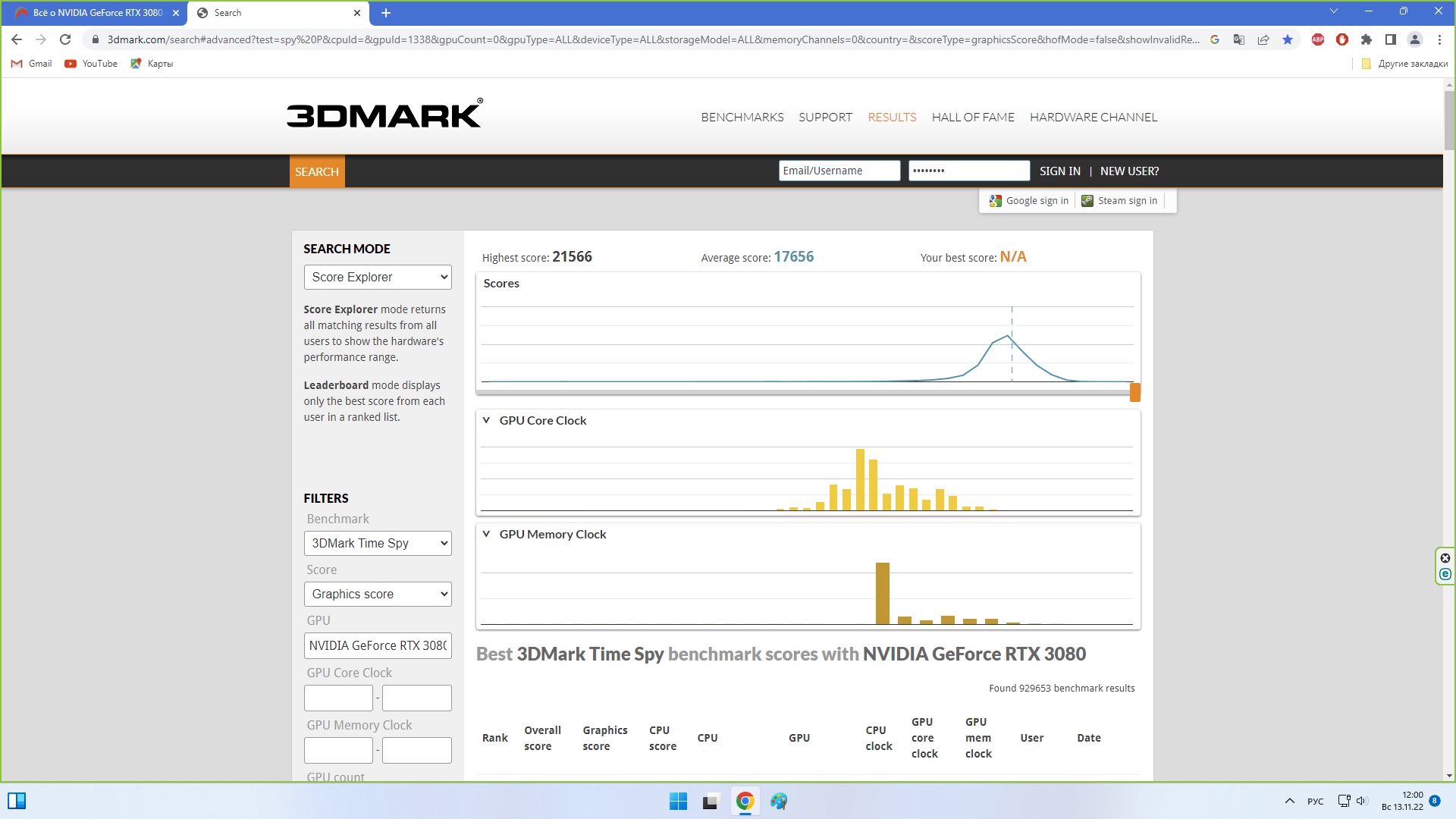Open the 3DMark Time Spy benchmark dropdown
1456x819 pixels.
coord(378,543)
